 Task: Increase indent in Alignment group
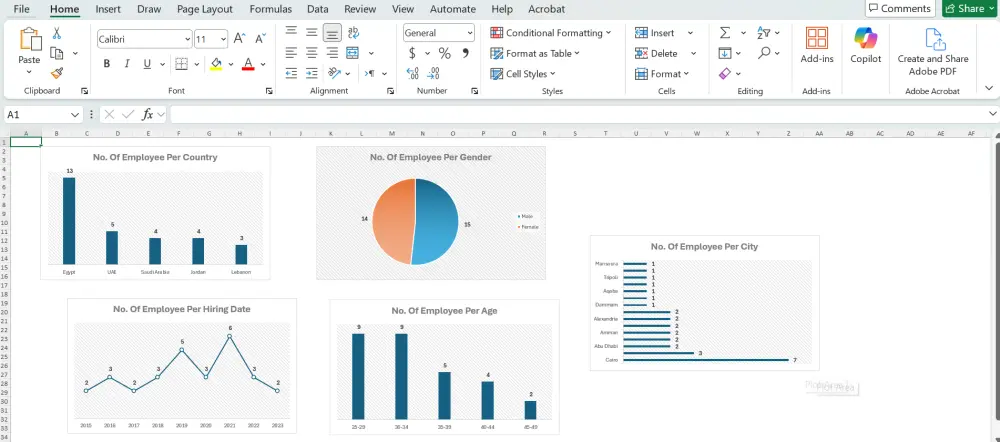pos(311,73)
